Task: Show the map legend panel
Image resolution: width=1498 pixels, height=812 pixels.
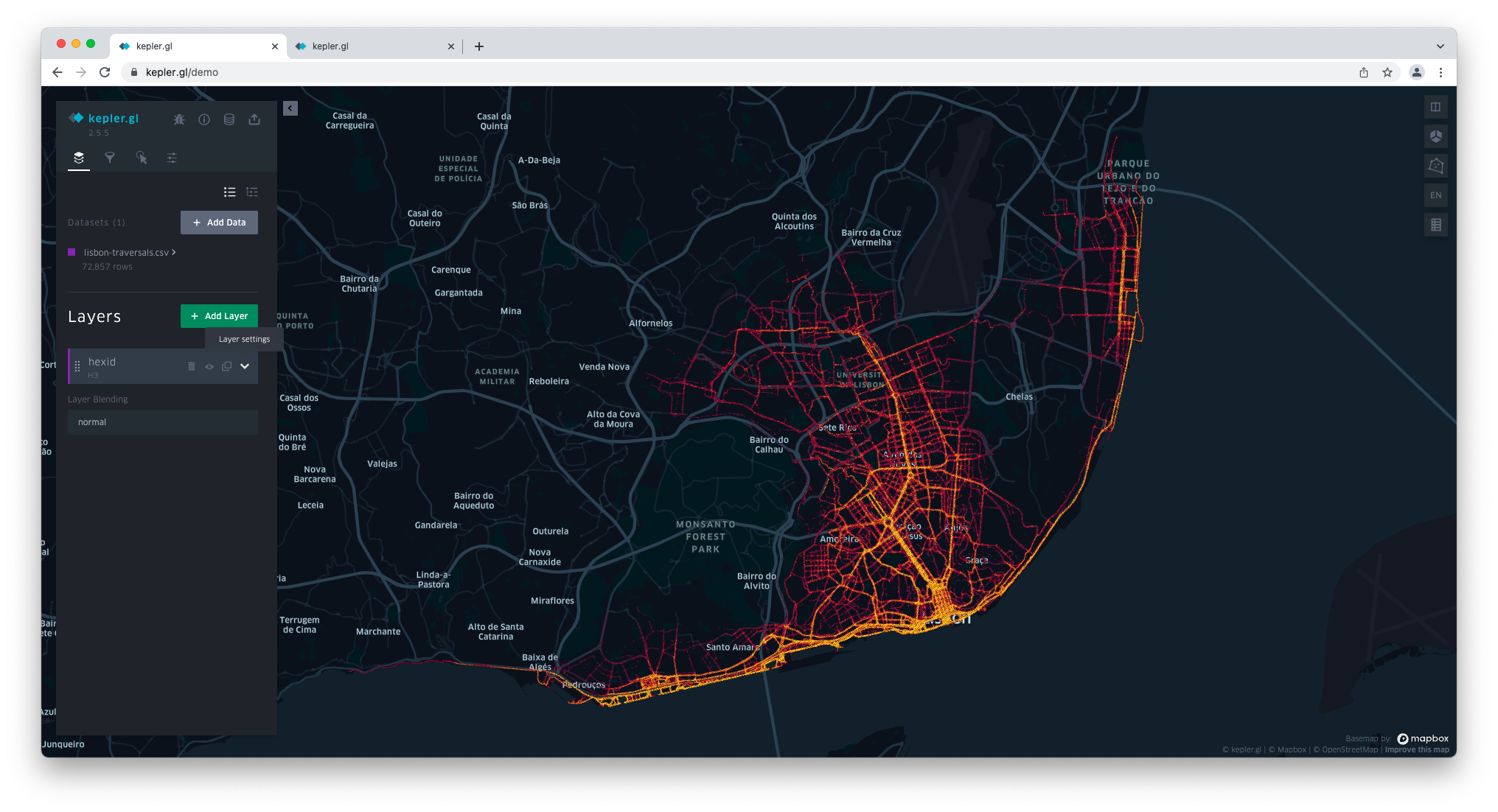Action: coord(1435,225)
